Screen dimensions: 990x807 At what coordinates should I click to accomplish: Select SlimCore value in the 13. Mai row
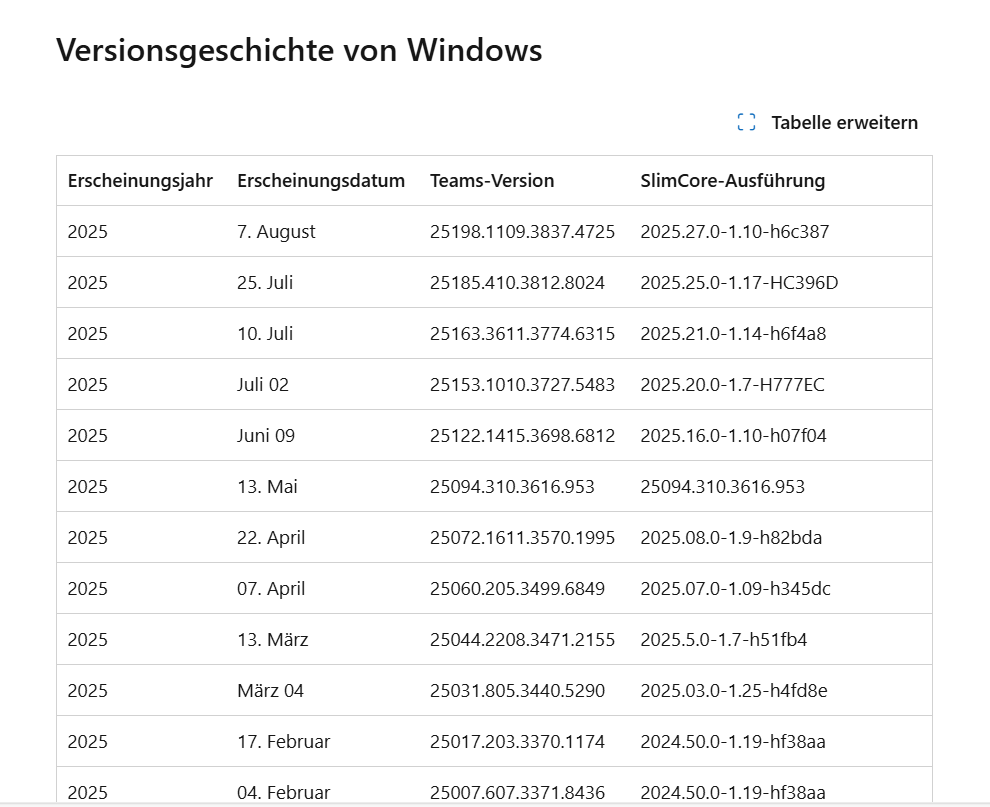722,487
